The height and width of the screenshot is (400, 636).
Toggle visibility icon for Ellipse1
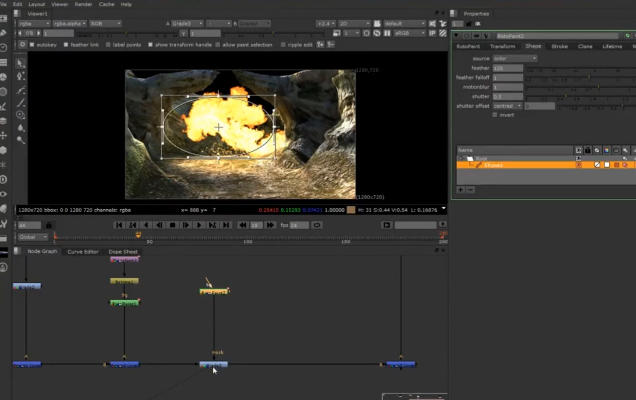pyautogui.click(x=578, y=165)
